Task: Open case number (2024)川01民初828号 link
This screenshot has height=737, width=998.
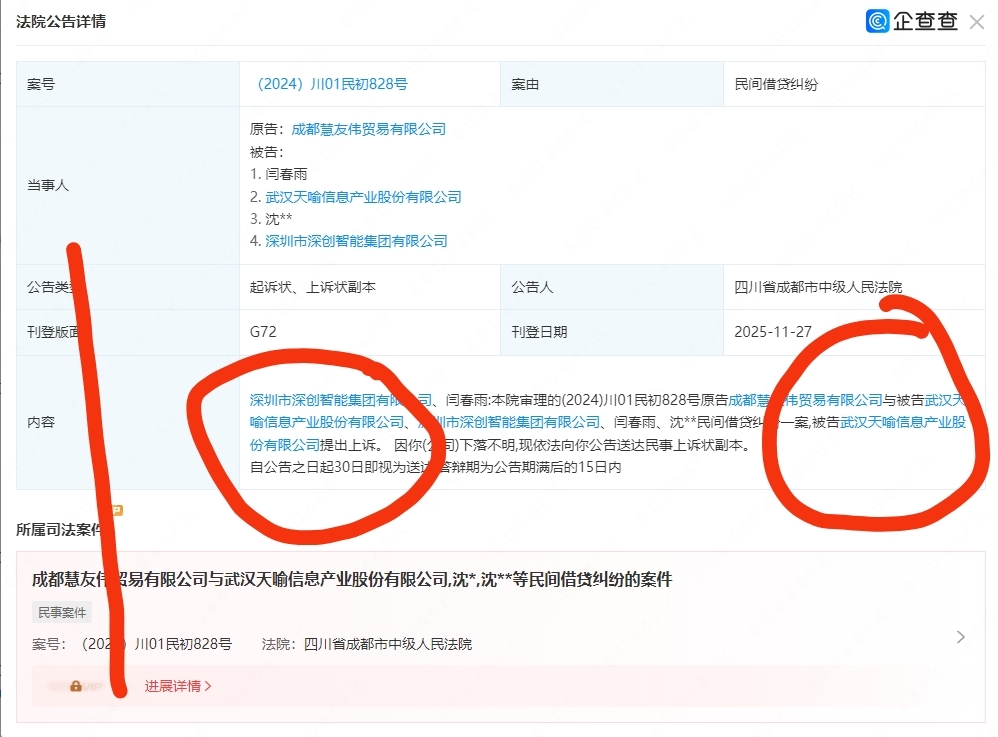Action: 331,84
